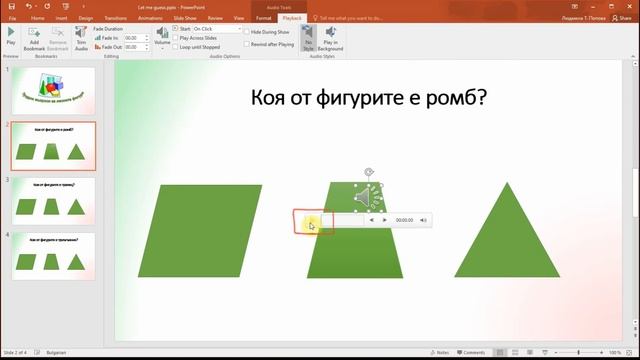Move audio forward with forward control

point(384,220)
